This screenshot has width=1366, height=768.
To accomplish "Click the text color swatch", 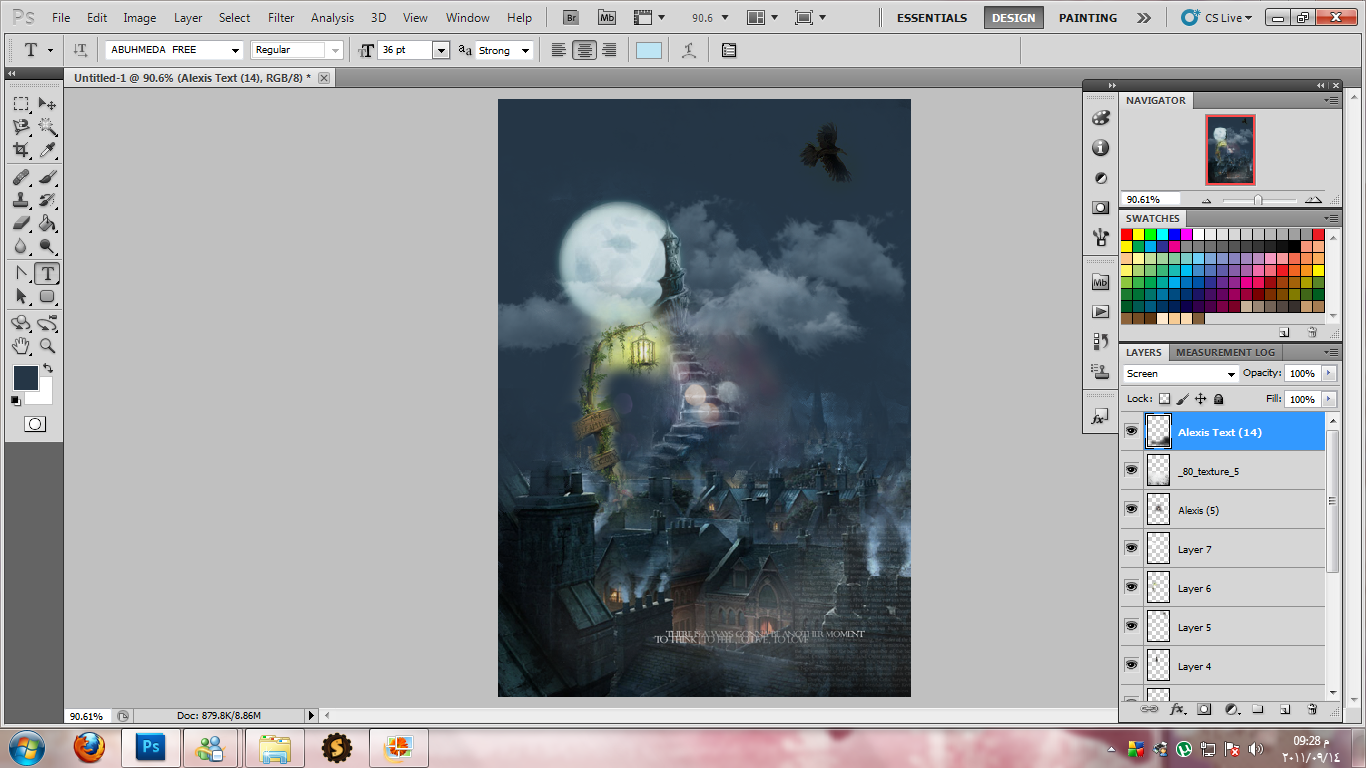I will click(649, 50).
